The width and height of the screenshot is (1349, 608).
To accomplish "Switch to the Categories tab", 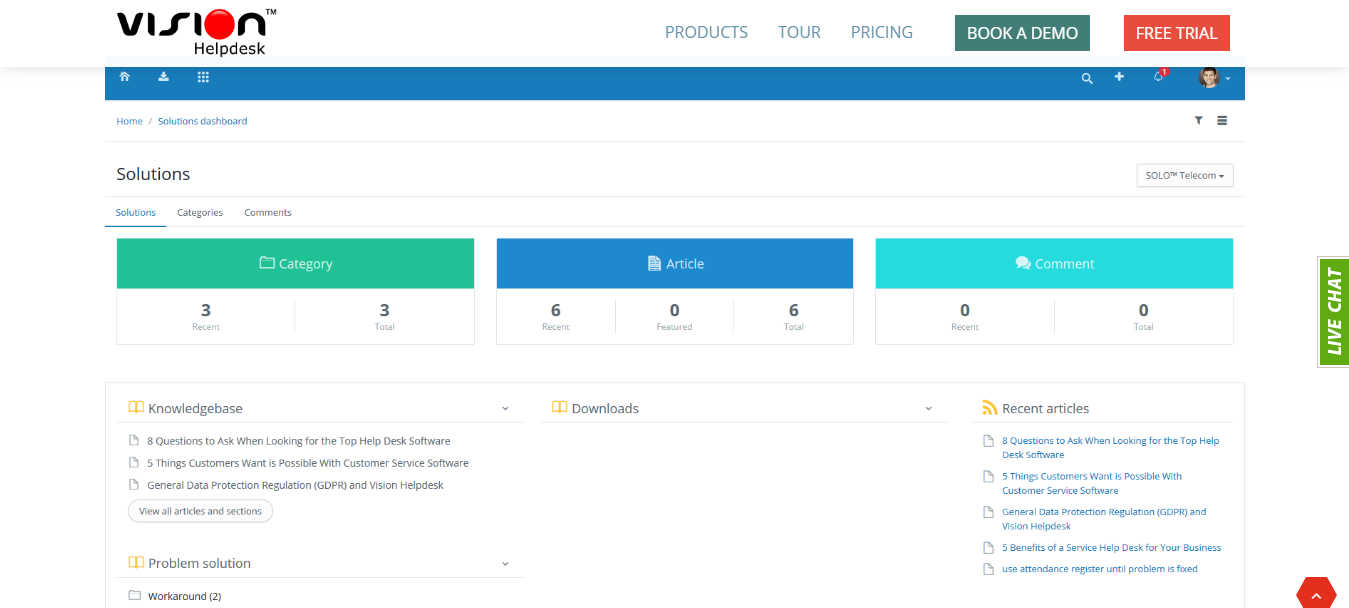I will pos(199,212).
